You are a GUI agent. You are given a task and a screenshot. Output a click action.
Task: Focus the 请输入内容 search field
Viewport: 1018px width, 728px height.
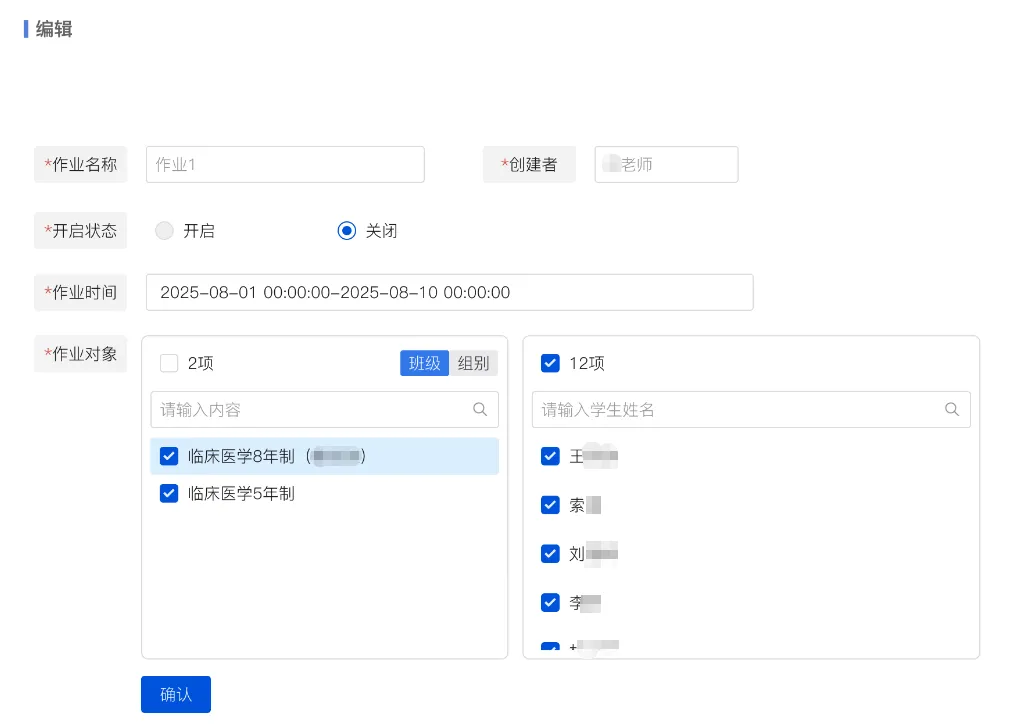click(x=325, y=409)
